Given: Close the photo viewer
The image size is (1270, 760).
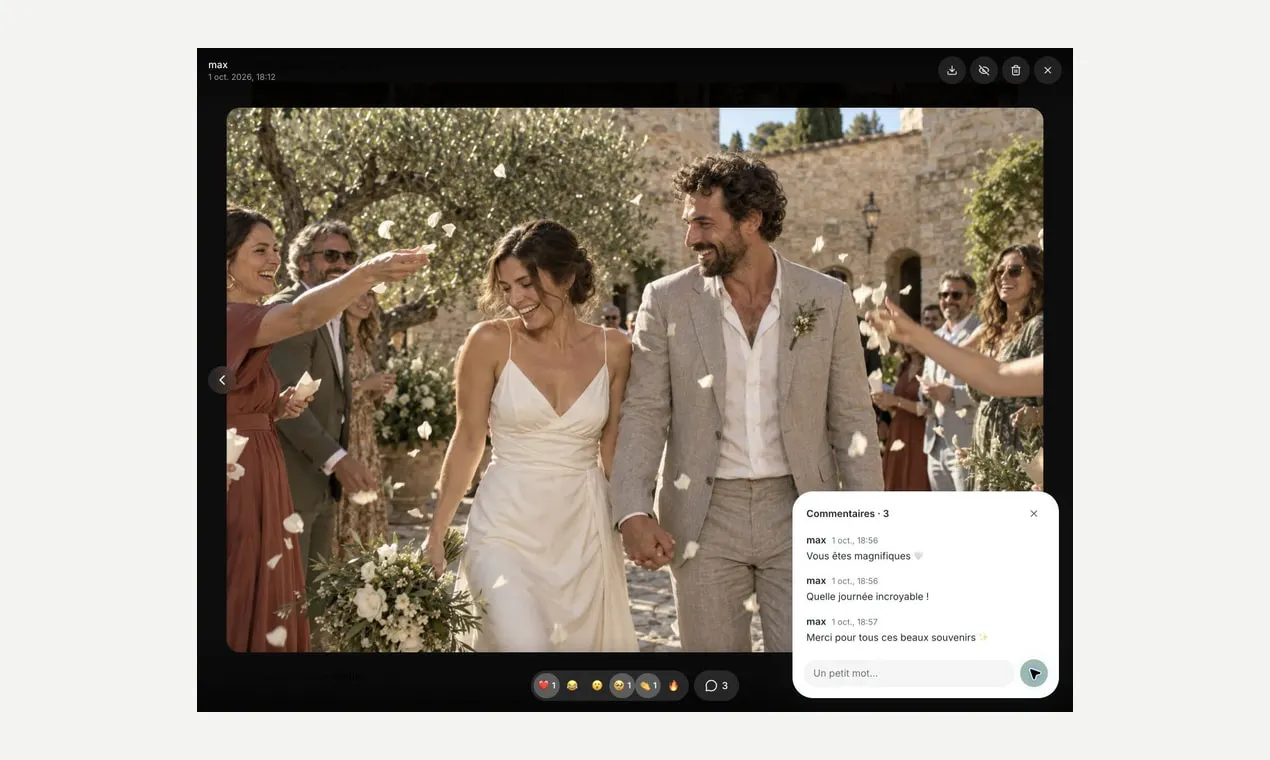Looking at the screenshot, I should [1048, 70].
